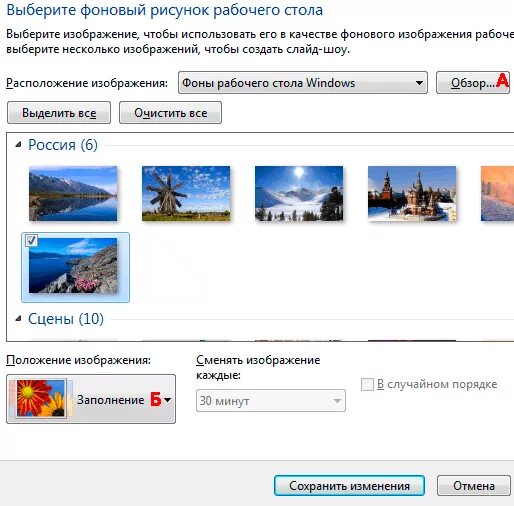Select the wooden windmill wallpaper

pyautogui.click(x=186, y=194)
